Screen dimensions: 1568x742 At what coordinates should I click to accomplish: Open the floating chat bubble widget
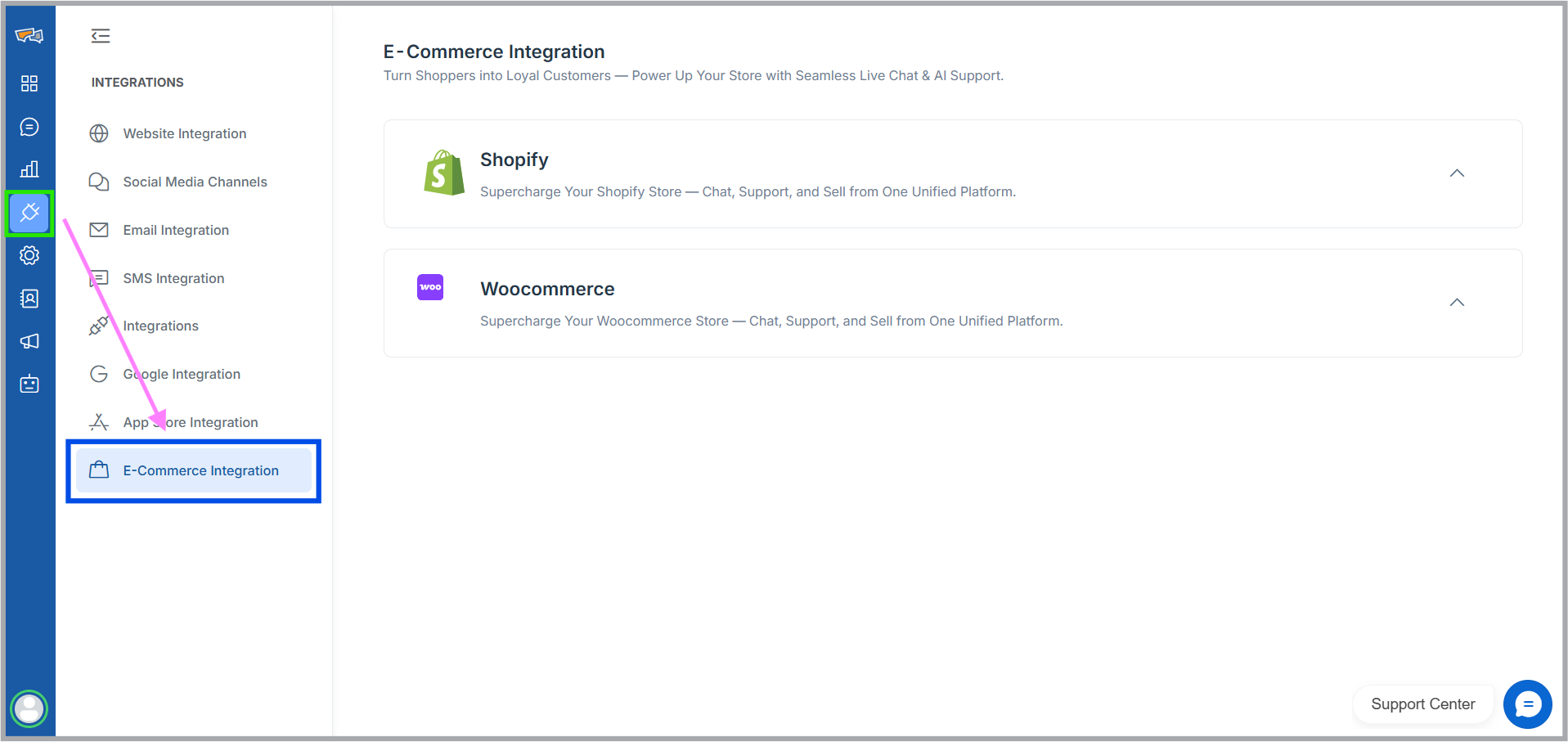(1526, 704)
